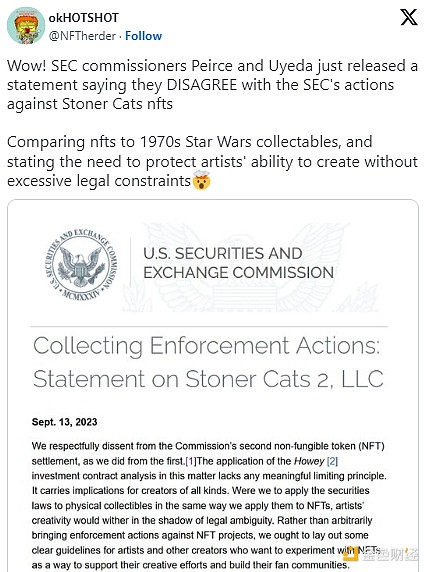Open footnote [1] reference
Viewport: 429px width, 572px height.
191,461
